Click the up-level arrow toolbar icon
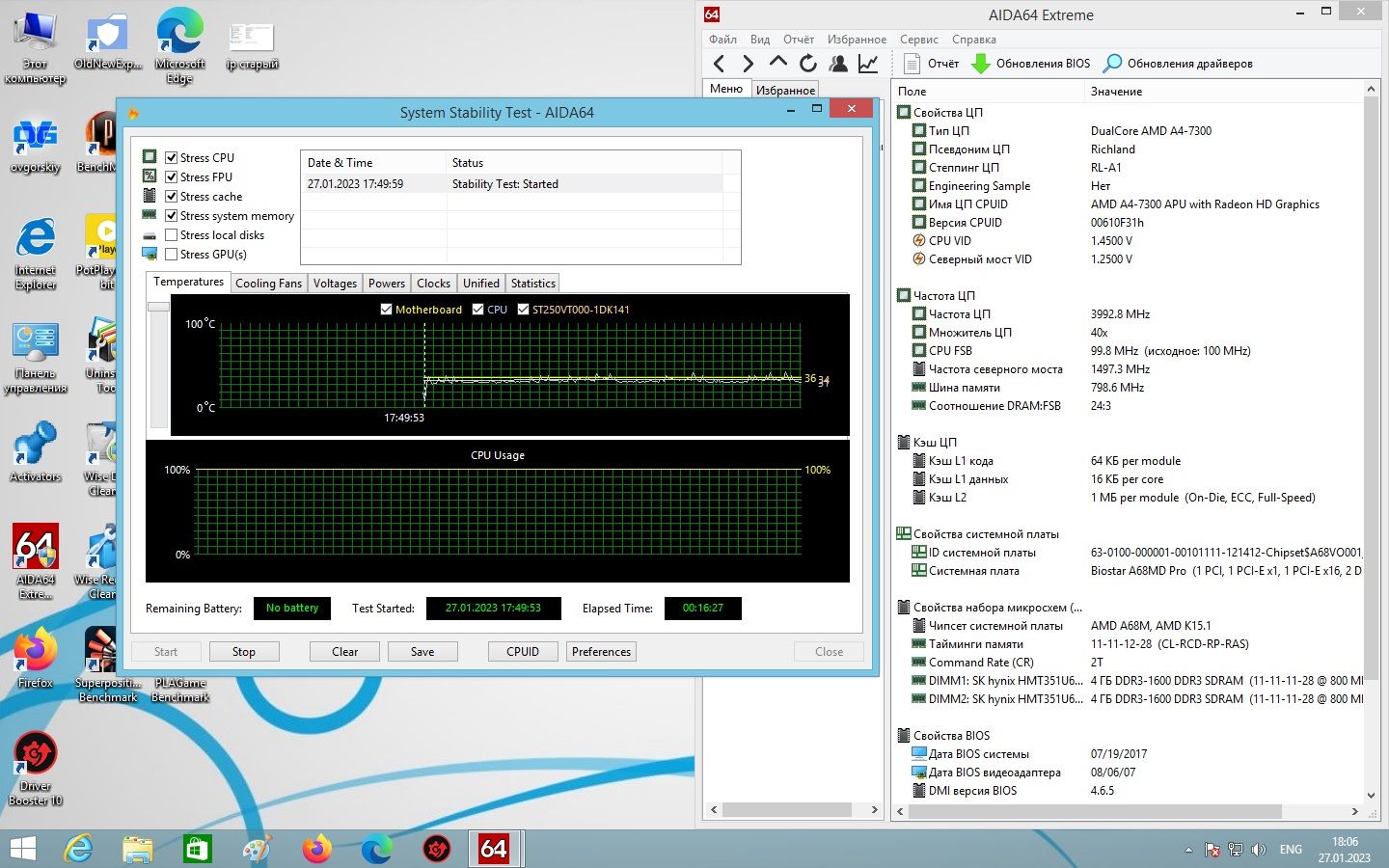 [x=777, y=63]
